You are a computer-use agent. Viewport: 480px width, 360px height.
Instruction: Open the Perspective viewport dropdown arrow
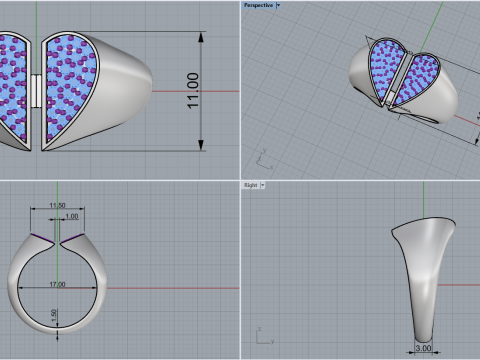coord(278,5)
